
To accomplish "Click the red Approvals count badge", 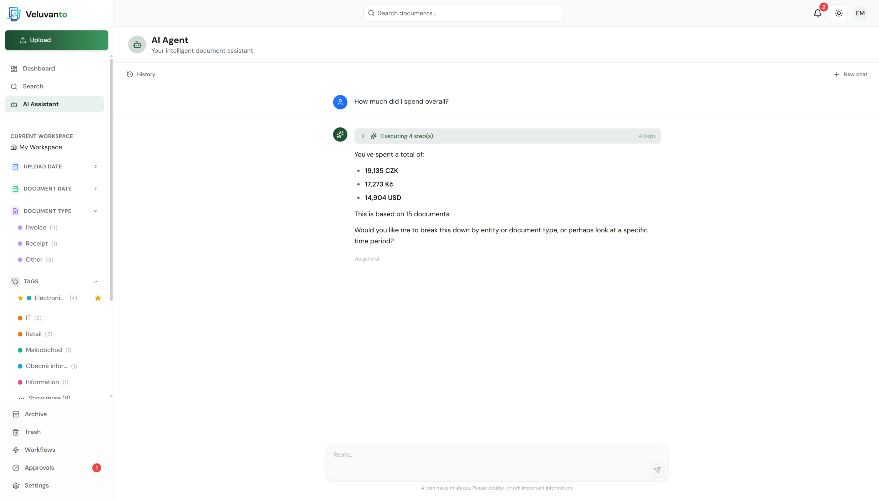I will pyautogui.click(x=96, y=468).
